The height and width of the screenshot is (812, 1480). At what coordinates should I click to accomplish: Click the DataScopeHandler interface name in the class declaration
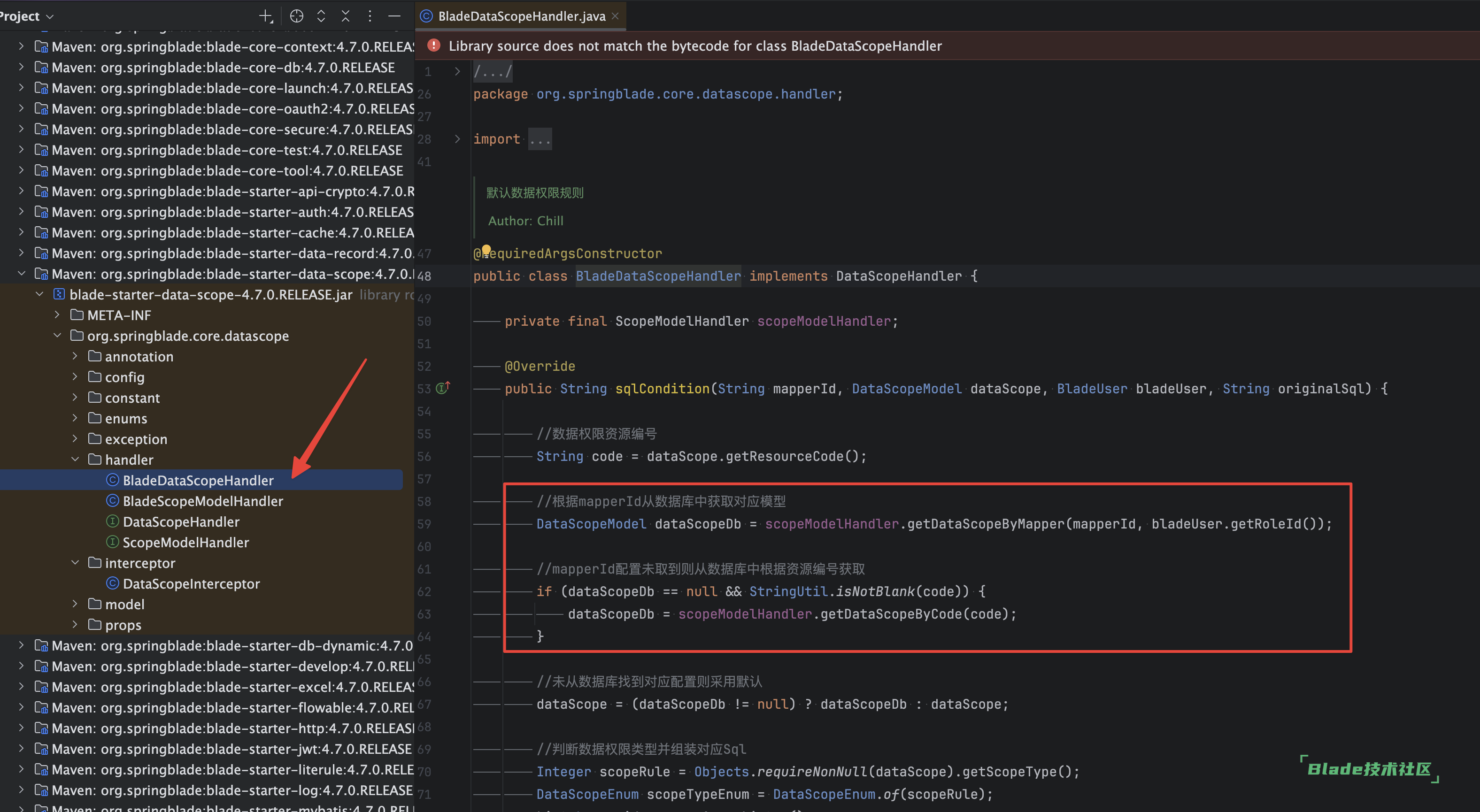pos(898,276)
